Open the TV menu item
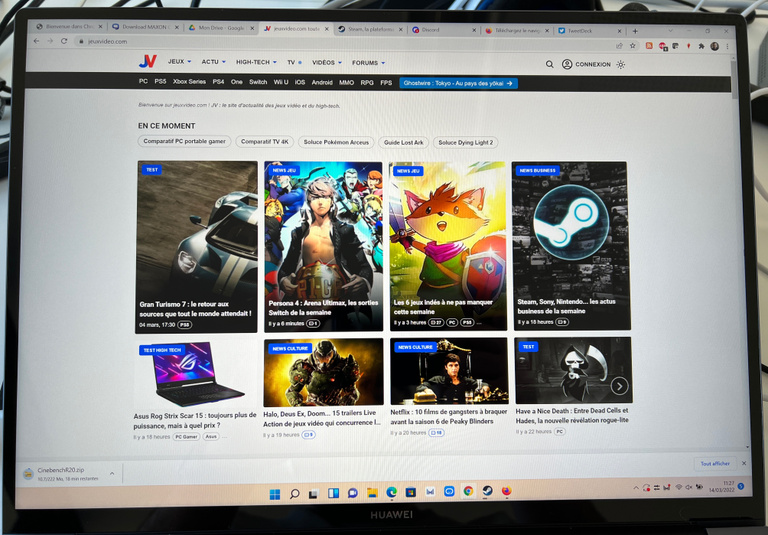The width and height of the screenshot is (768, 535). [294, 62]
